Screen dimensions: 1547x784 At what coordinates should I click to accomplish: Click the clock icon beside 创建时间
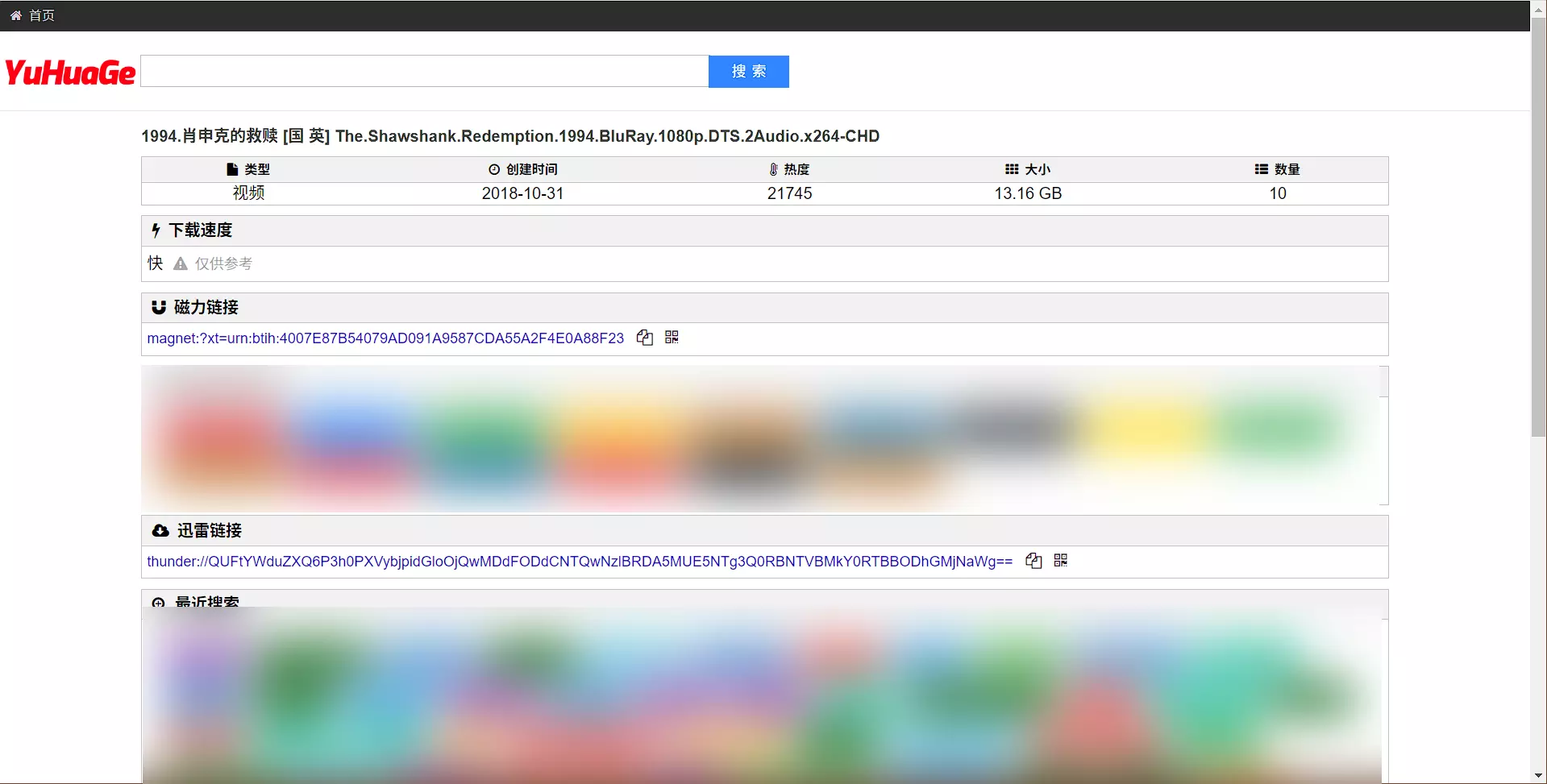[x=494, y=169]
